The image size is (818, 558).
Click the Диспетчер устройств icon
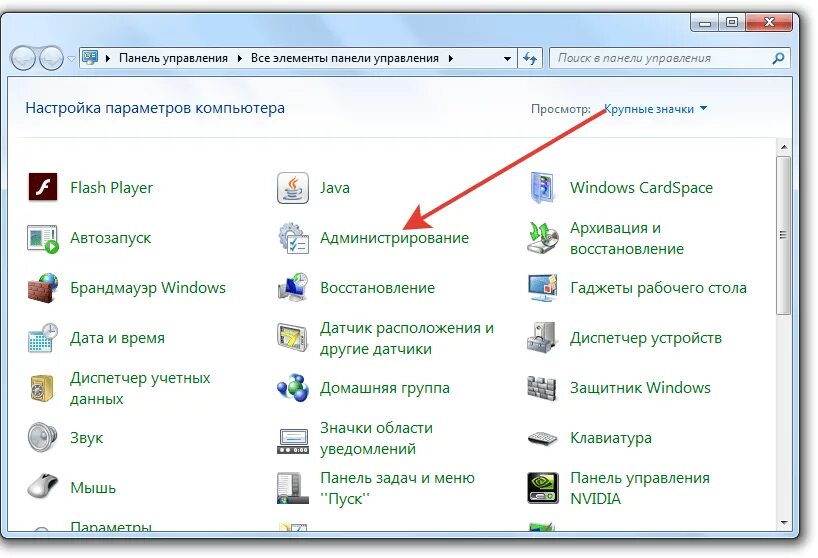click(543, 337)
